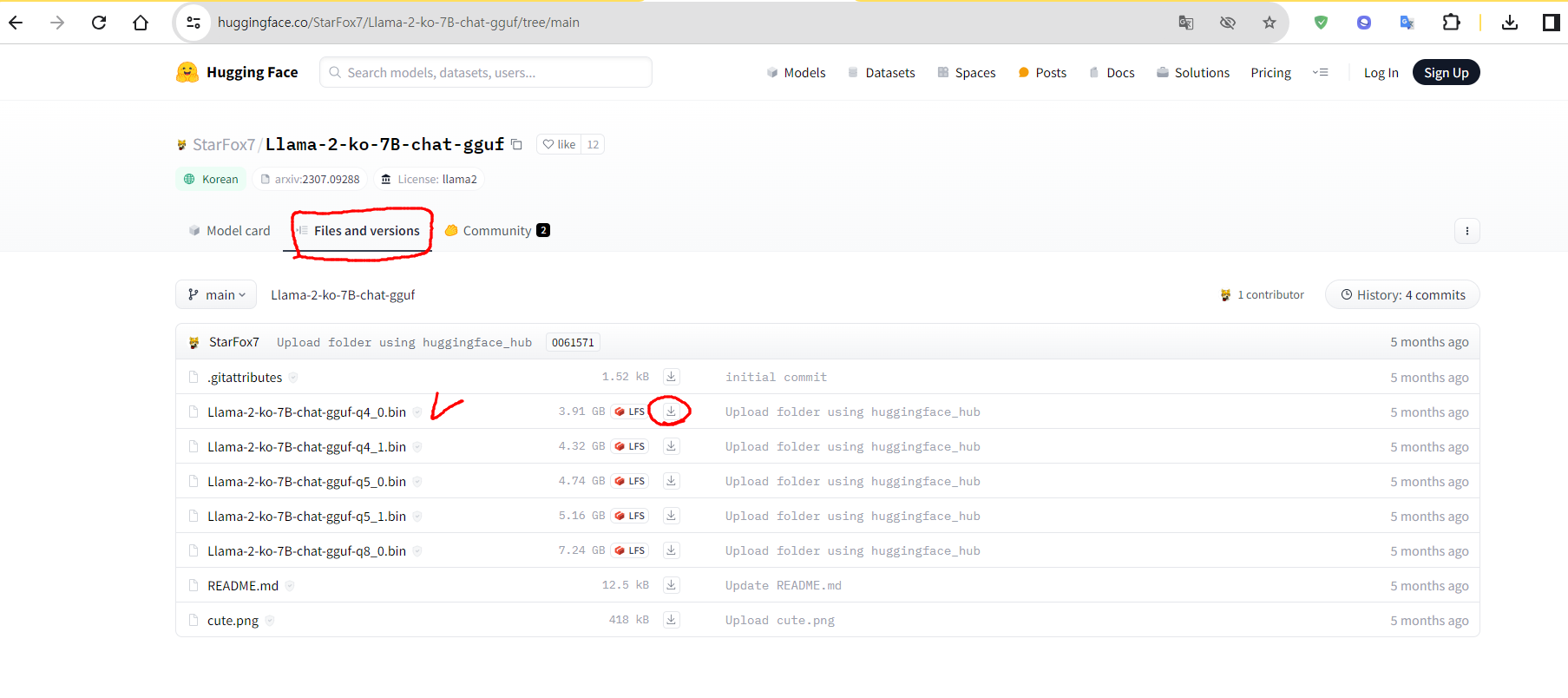Download Llama-2-ko-7B-chat-gguf-q5_0.bin file
Viewport: 1568px width, 698px height.
671,481
